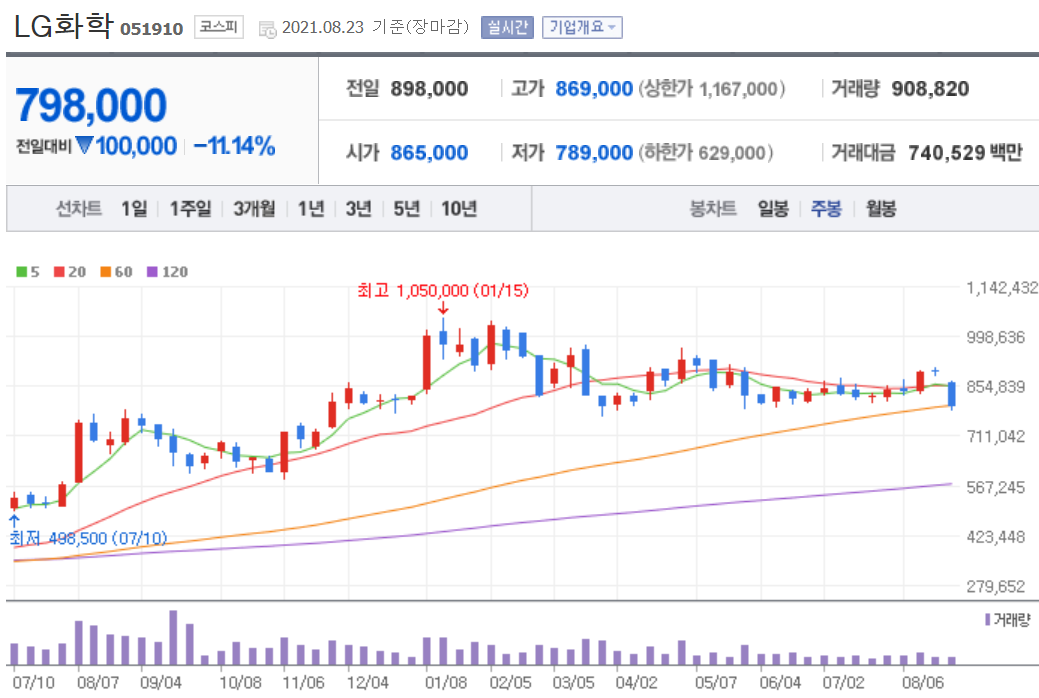Click the 279,652 y-axis price label

995,587
